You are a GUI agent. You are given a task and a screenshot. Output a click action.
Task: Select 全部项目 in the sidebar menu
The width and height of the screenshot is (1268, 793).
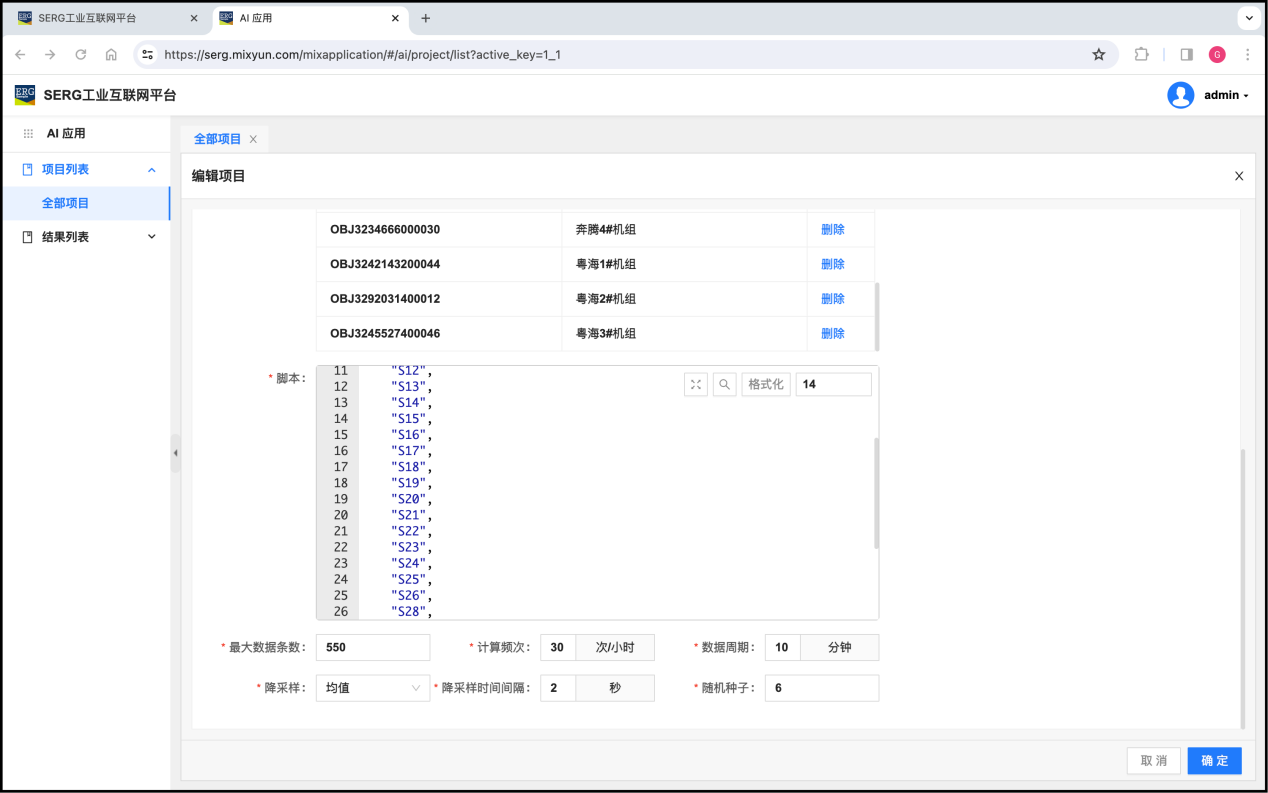point(66,203)
